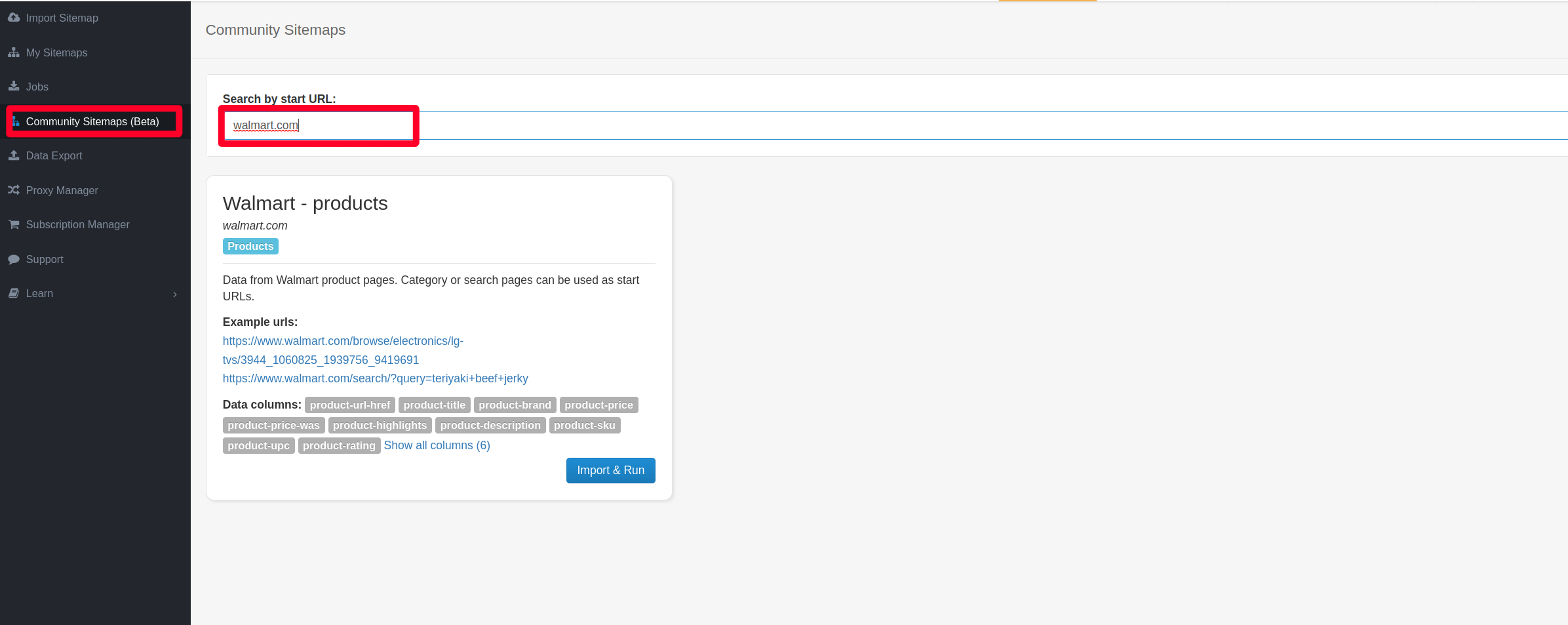The height and width of the screenshot is (625, 1568).
Task: Click the product-price column badge
Action: pos(598,405)
